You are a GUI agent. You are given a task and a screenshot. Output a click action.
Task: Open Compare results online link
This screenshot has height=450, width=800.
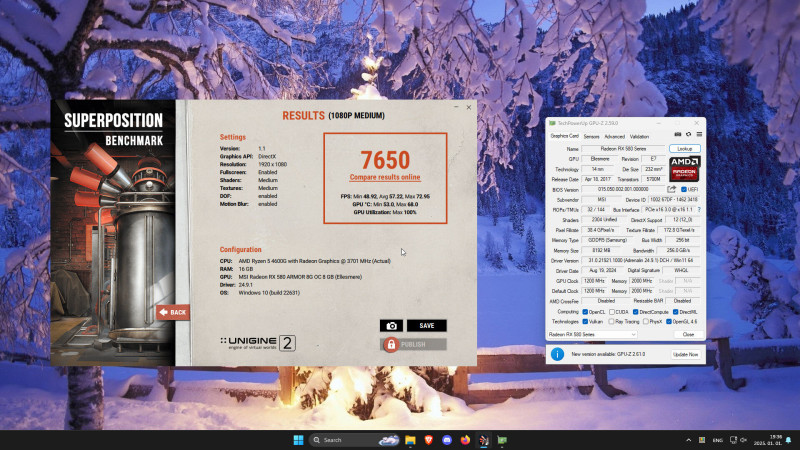point(385,177)
